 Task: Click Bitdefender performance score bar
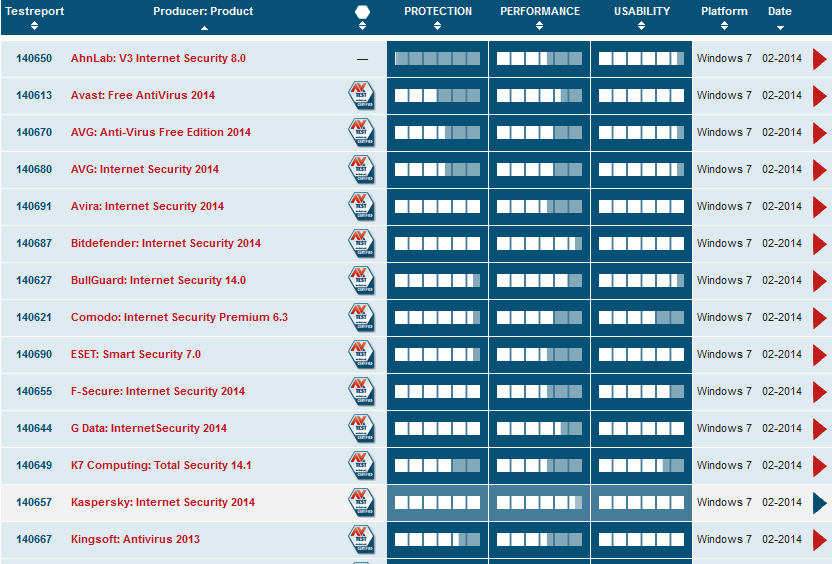click(x=539, y=244)
